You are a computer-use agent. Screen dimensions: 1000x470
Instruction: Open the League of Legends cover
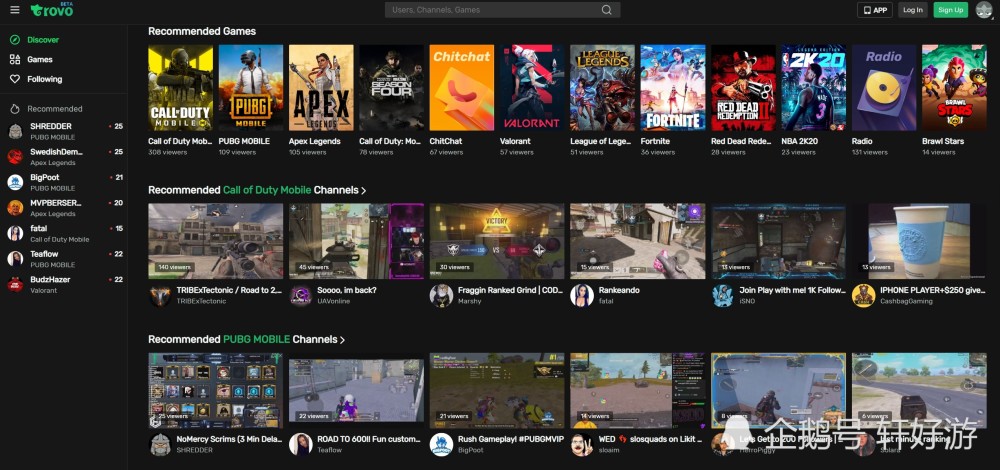pos(603,88)
